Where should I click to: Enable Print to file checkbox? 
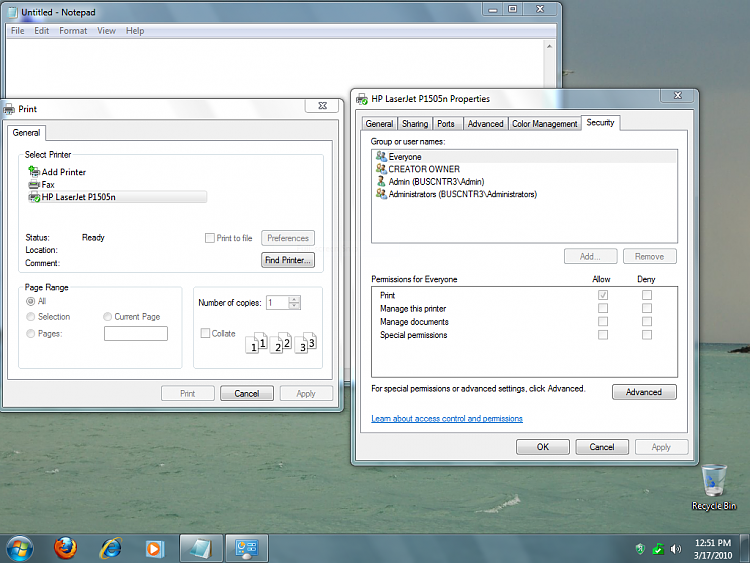click(x=210, y=238)
